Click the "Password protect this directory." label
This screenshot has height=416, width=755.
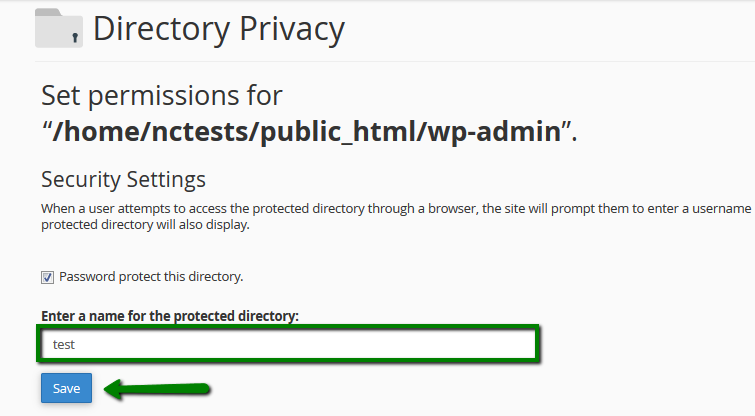[151, 276]
